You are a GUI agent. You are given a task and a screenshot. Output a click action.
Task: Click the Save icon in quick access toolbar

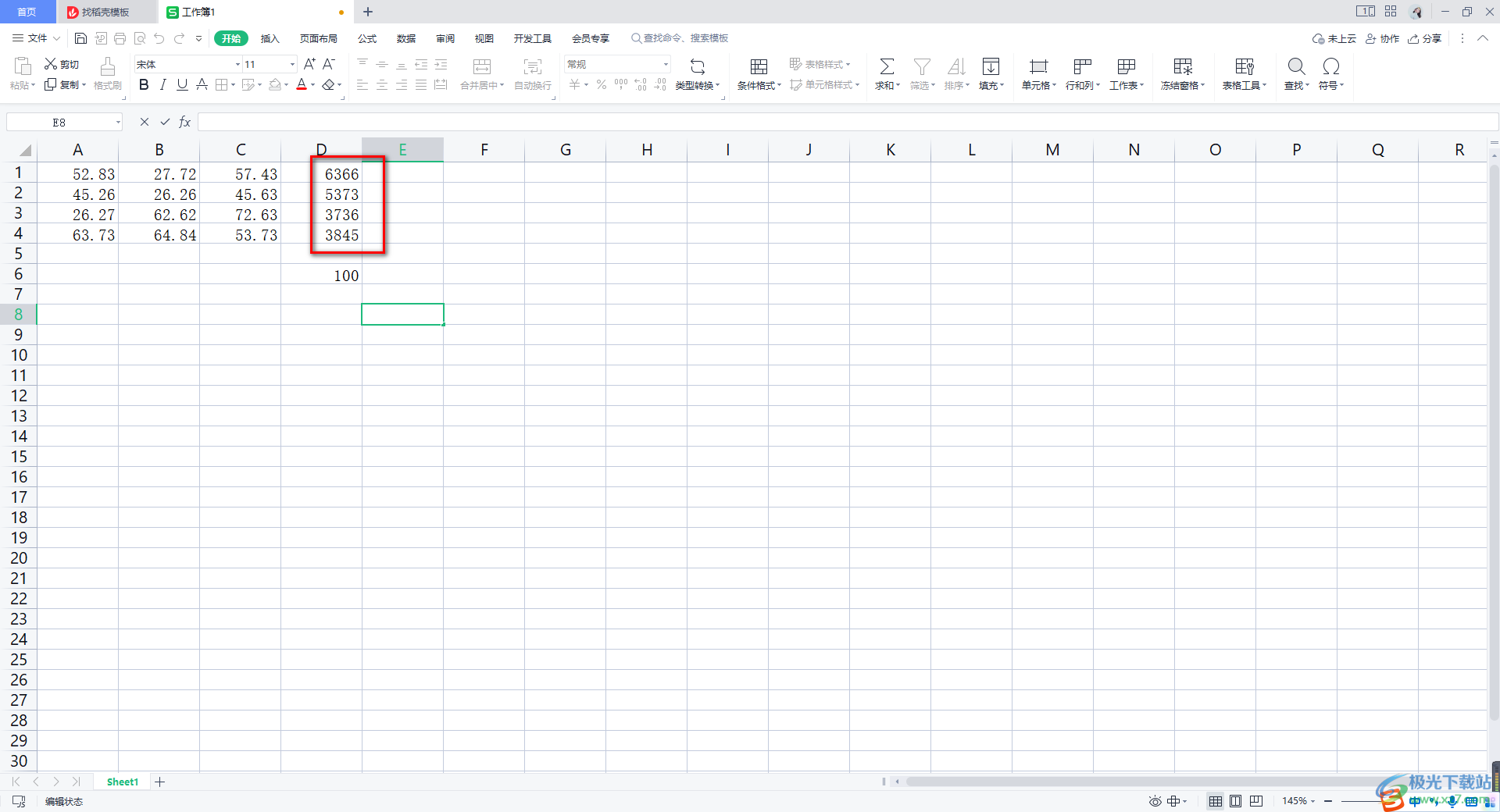(80, 38)
